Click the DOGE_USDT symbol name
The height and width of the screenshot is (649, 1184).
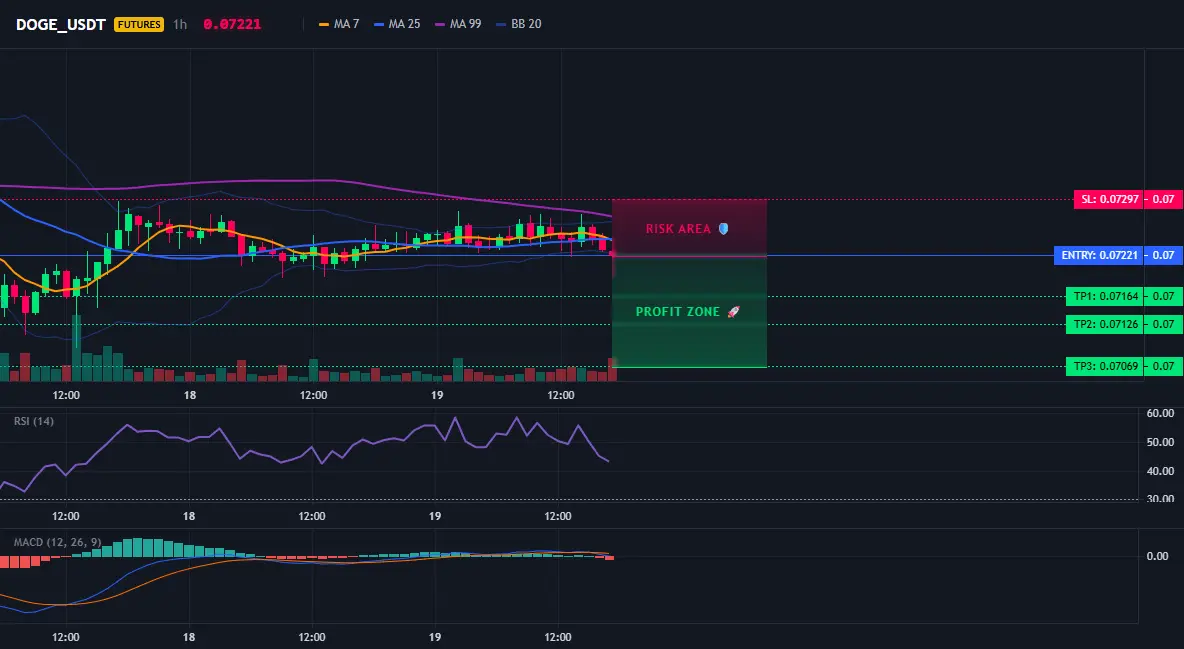(x=60, y=24)
